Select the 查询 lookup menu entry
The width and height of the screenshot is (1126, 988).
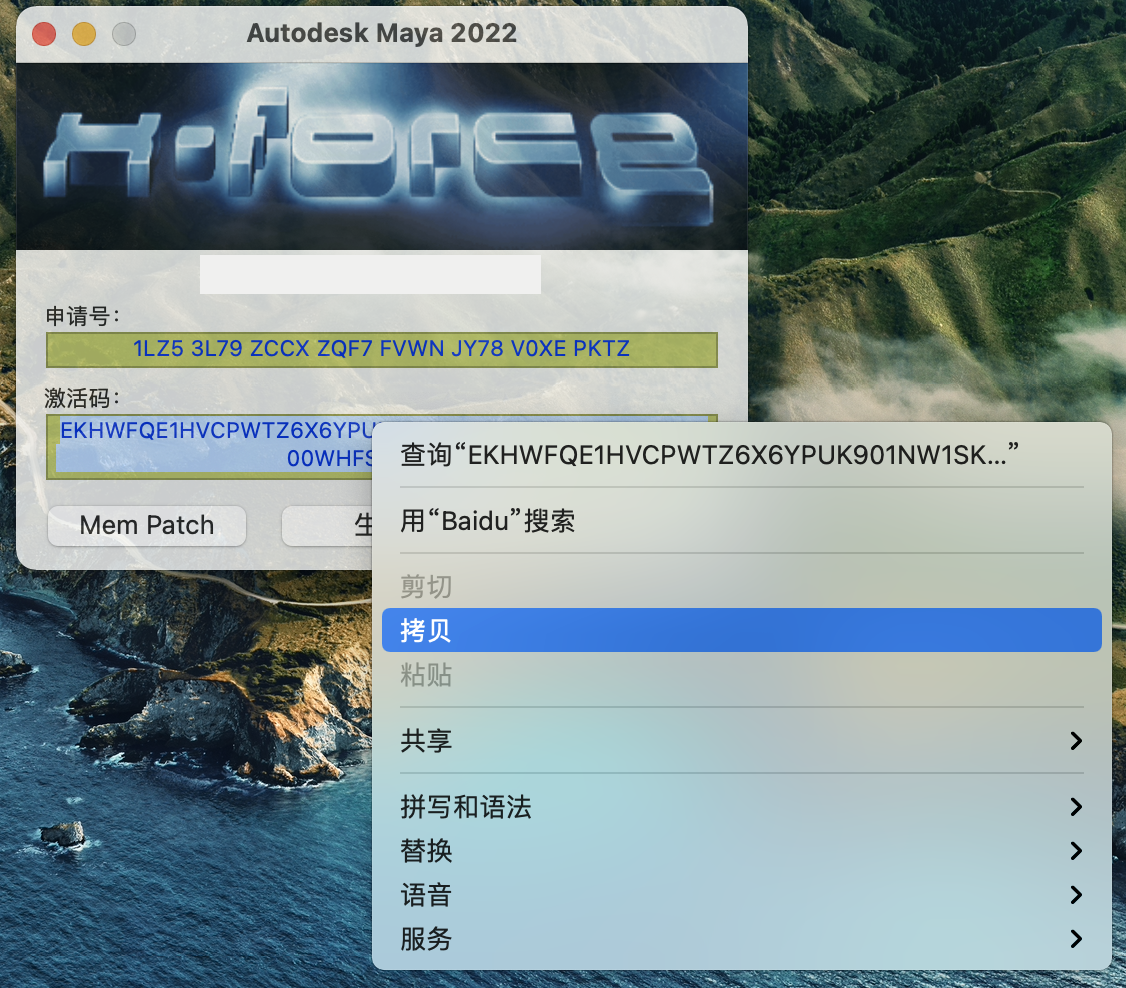(741, 455)
